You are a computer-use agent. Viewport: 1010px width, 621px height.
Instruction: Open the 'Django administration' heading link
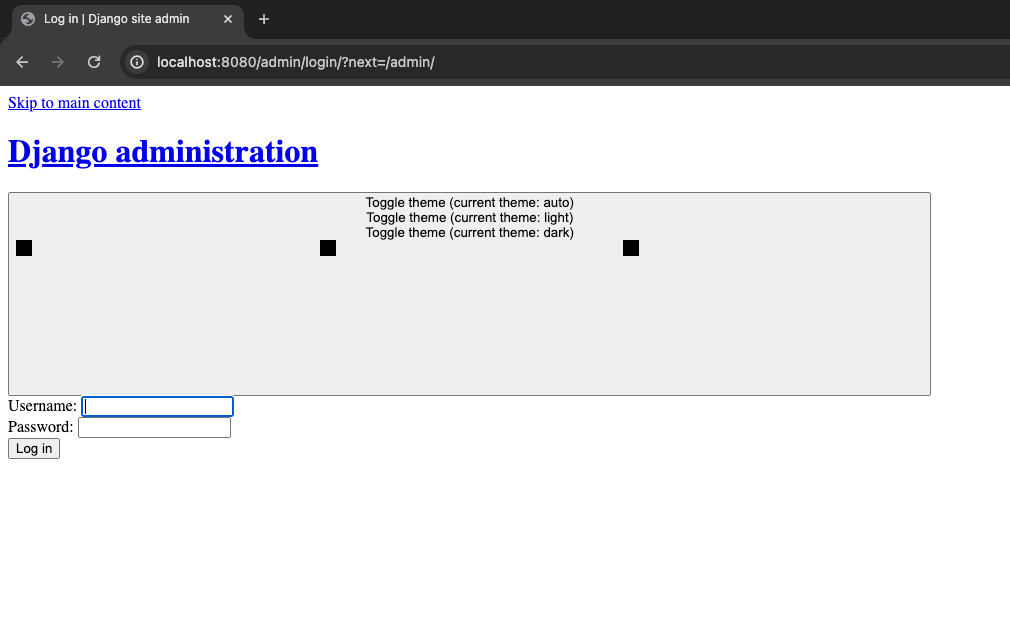click(163, 152)
